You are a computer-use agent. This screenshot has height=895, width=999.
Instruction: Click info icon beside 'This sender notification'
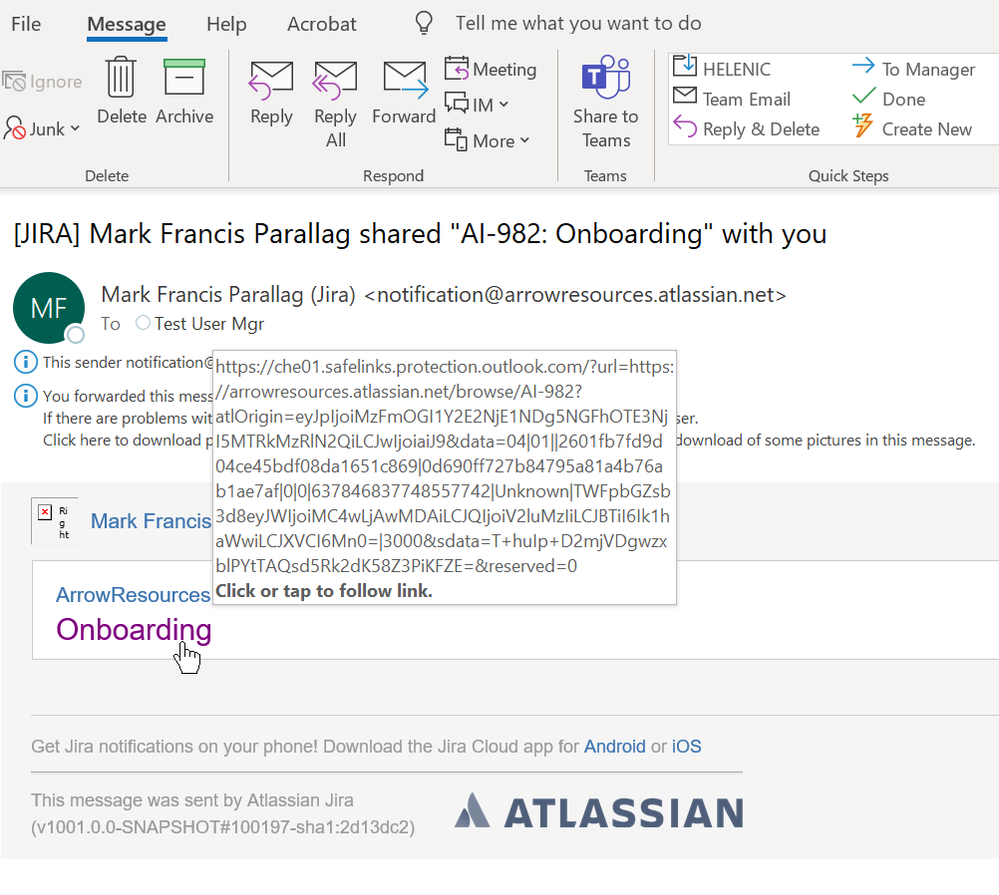[25, 362]
